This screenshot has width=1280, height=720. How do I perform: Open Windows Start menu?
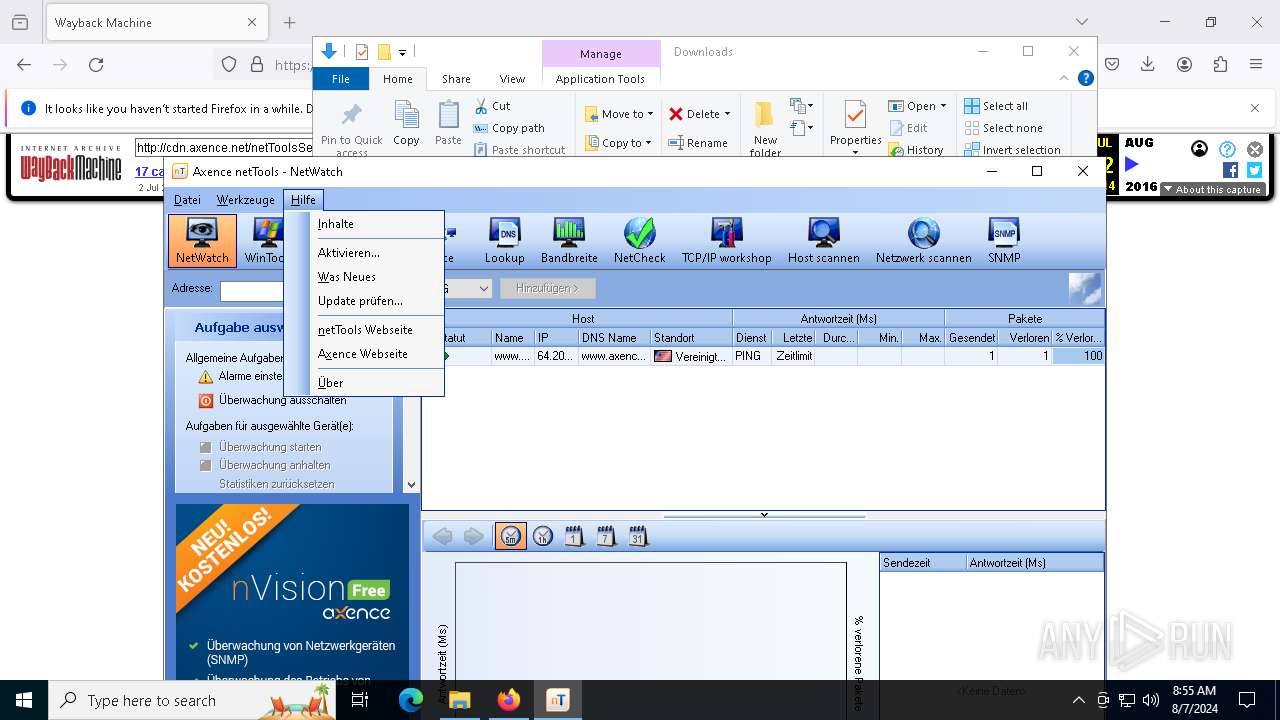24,700
